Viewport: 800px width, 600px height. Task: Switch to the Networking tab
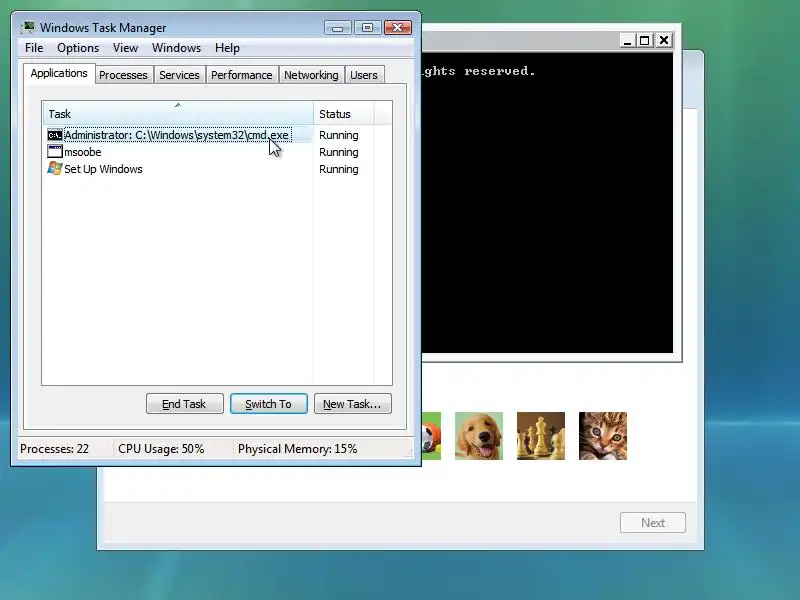point(311,75)
